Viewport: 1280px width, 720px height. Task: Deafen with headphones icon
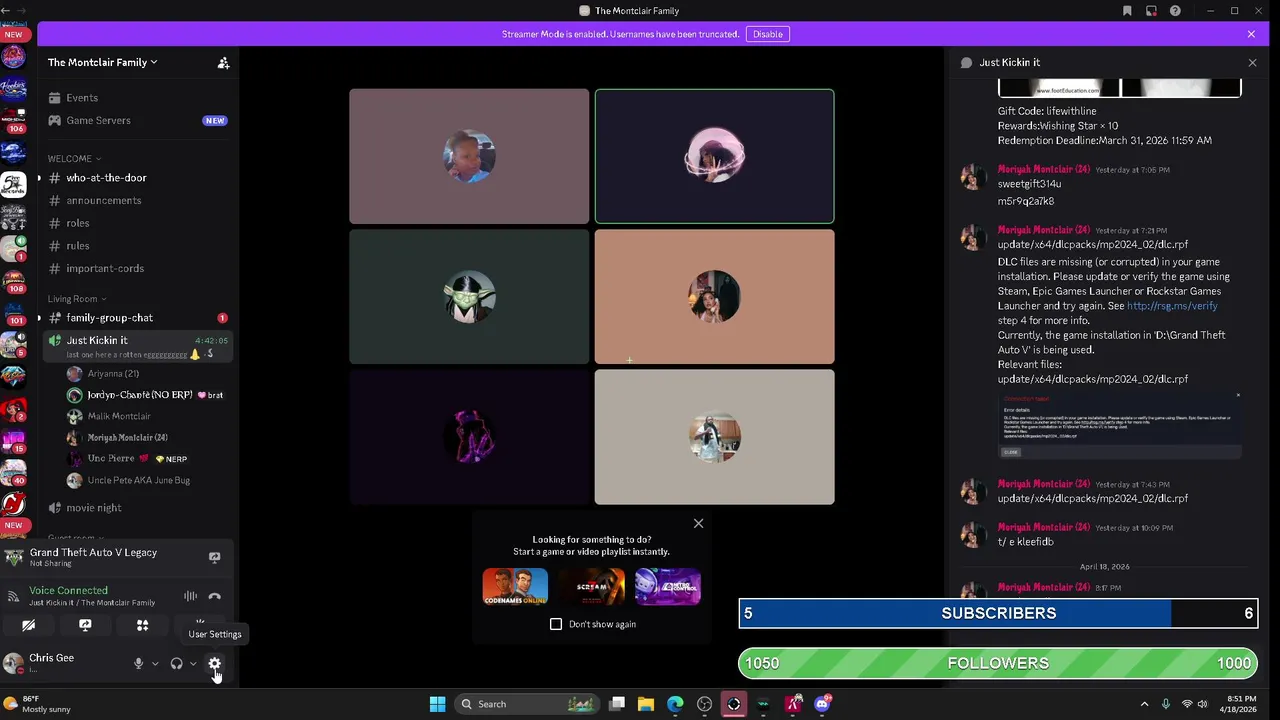coord(177,663)
